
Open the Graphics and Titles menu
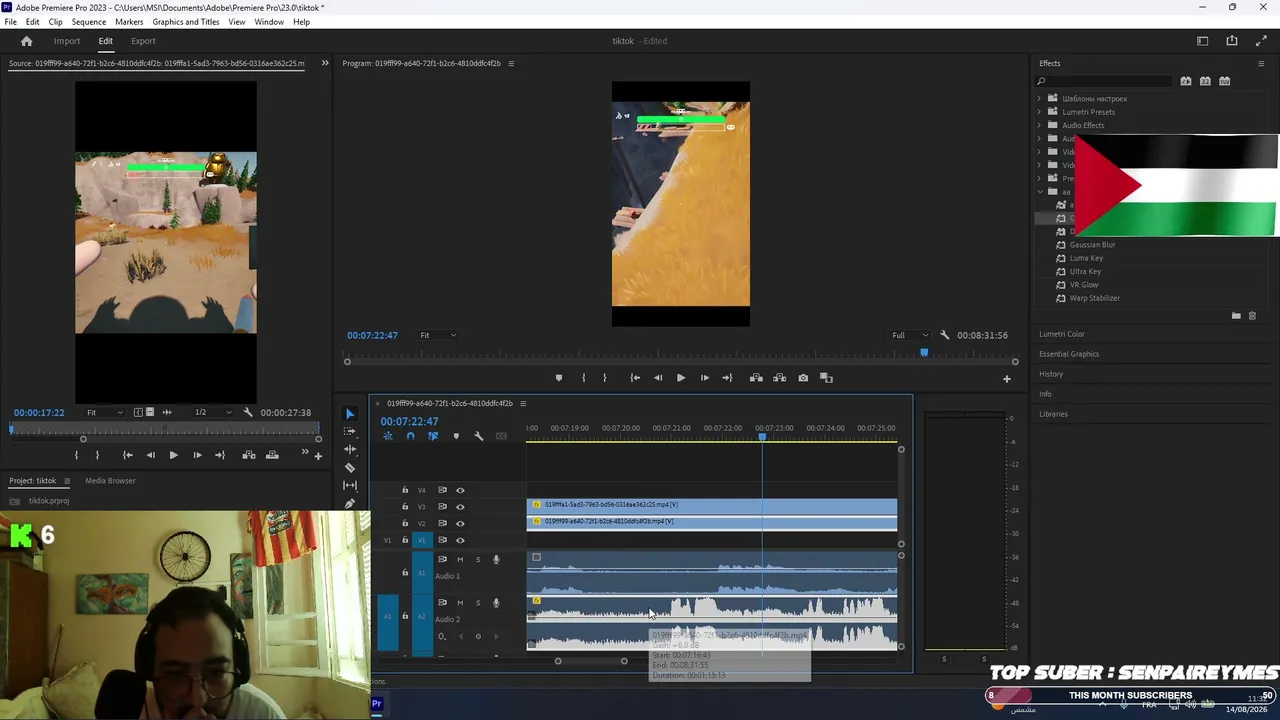click(x=186, y=22)
